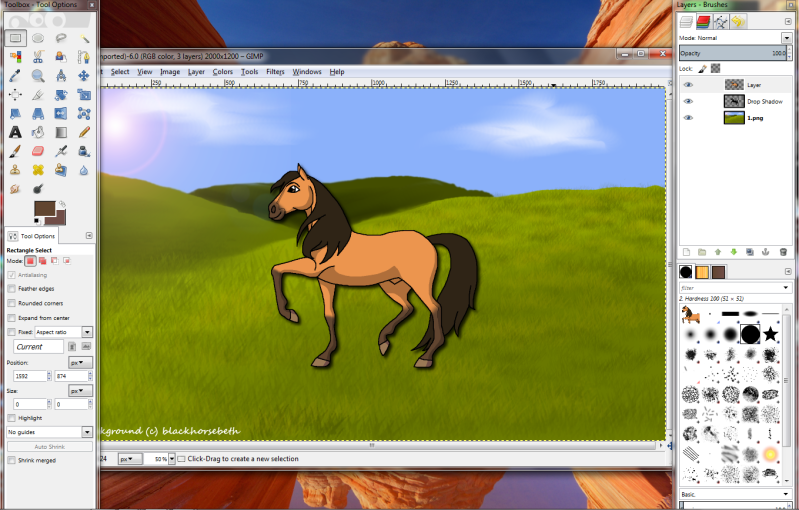Toggle visibility of top Layer
This screenshot has height=510, width=799.
click(x=688, y=85)
